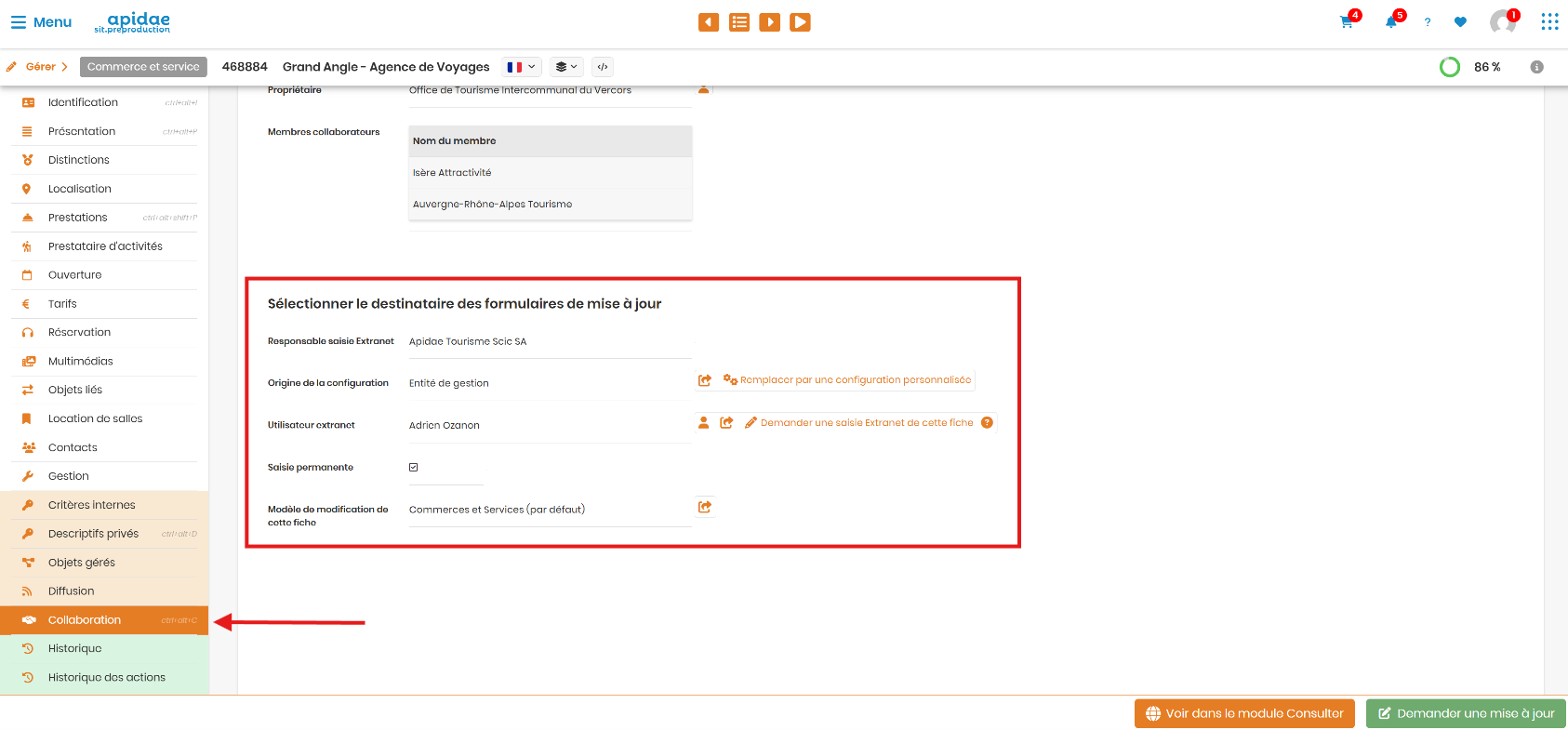Open the user profile avatar

[x=1503, y=22]
